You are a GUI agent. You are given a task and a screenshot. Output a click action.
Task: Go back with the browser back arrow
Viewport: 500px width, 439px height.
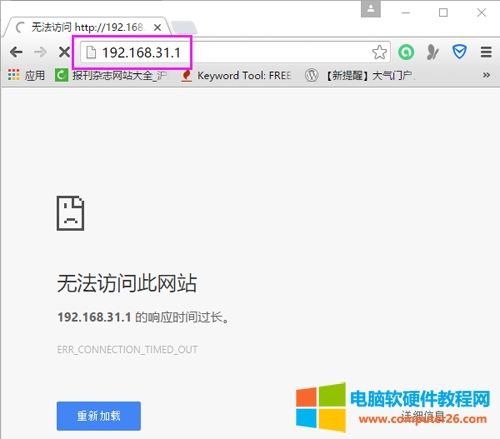tap(16, 52)
